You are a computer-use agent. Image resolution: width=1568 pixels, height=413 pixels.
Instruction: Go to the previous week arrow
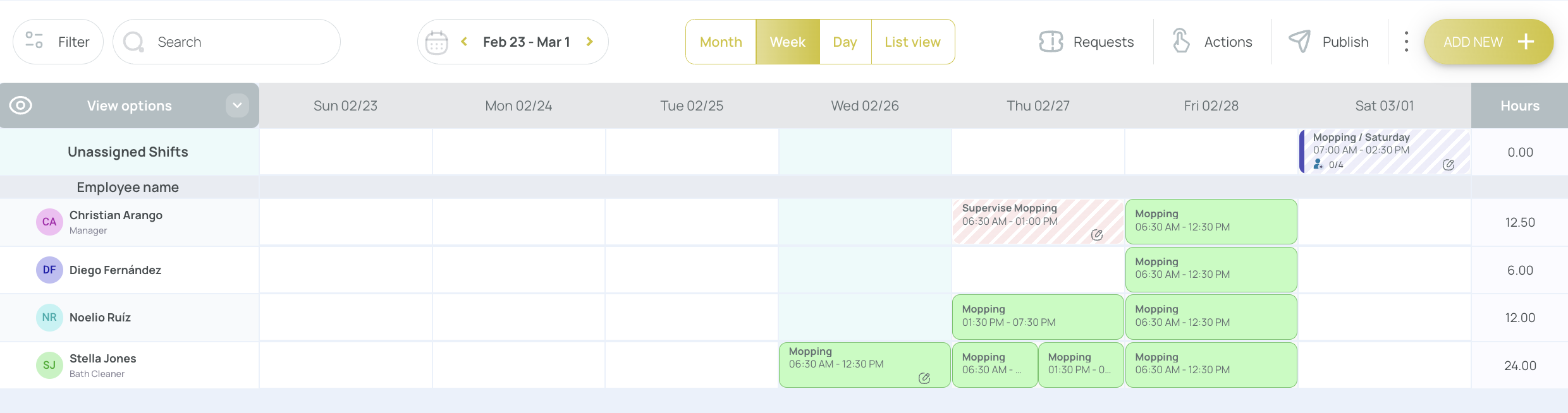pos(464,42)
